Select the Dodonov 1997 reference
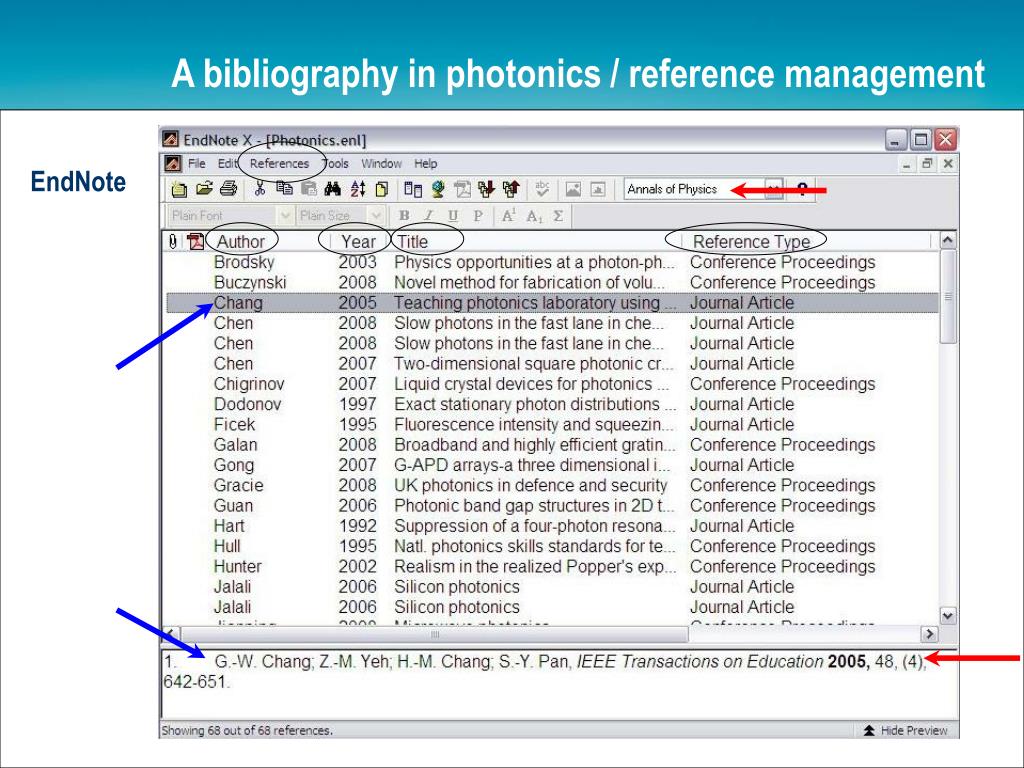The height and width of the screenshot is (768, 1024). click(x=552, y=404)
